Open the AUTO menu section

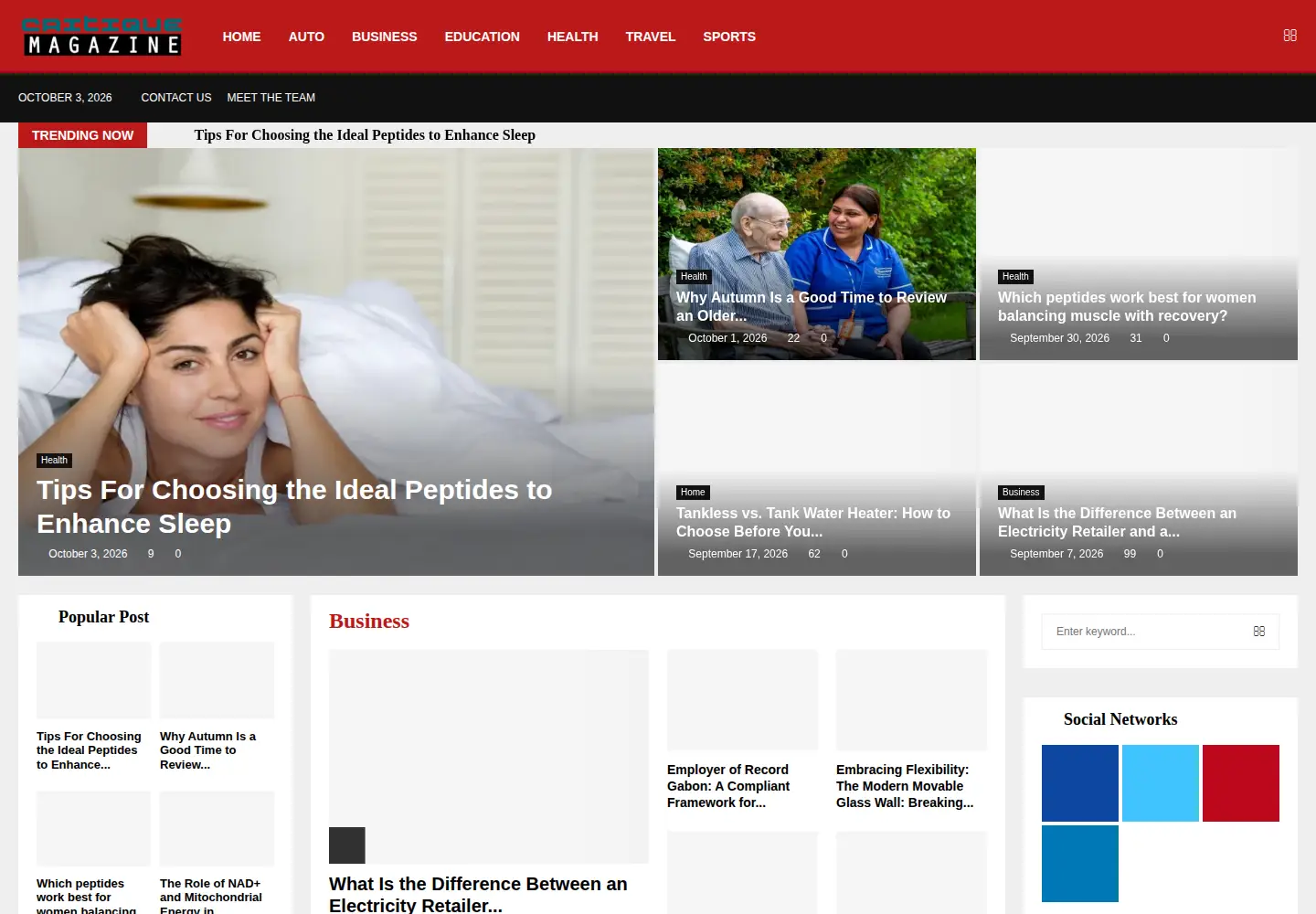pyautogui.click(x=306, y=37)
